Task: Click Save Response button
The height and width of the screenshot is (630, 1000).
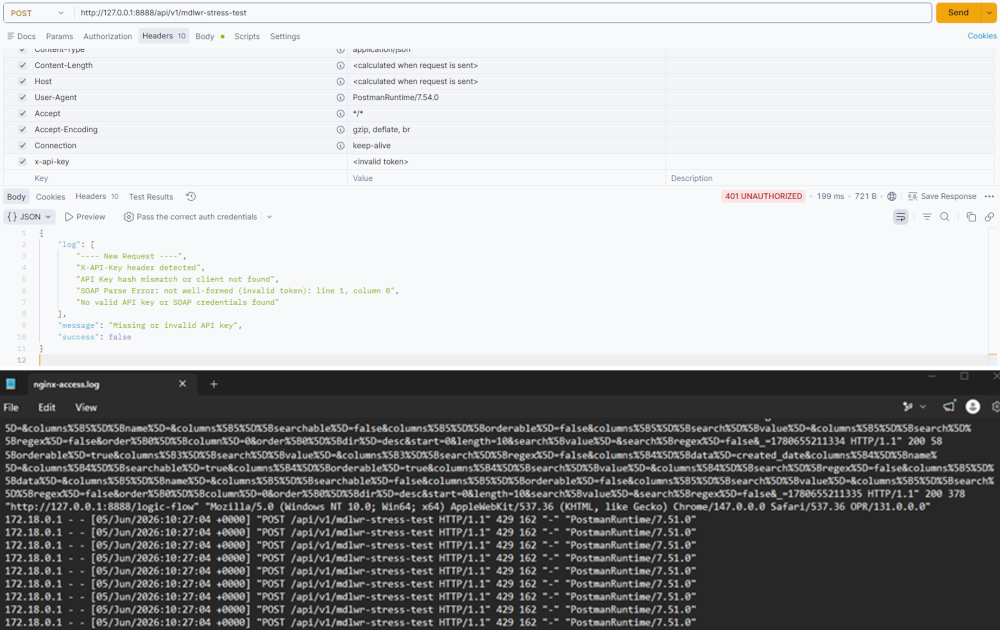Action: [x=942, y=196]
